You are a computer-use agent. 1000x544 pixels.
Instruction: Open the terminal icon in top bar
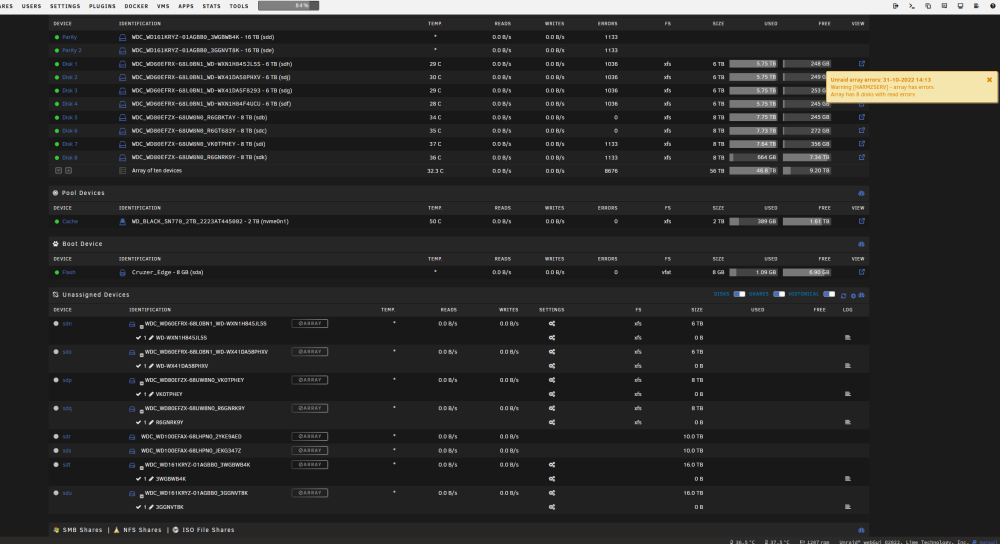point(912,6)
